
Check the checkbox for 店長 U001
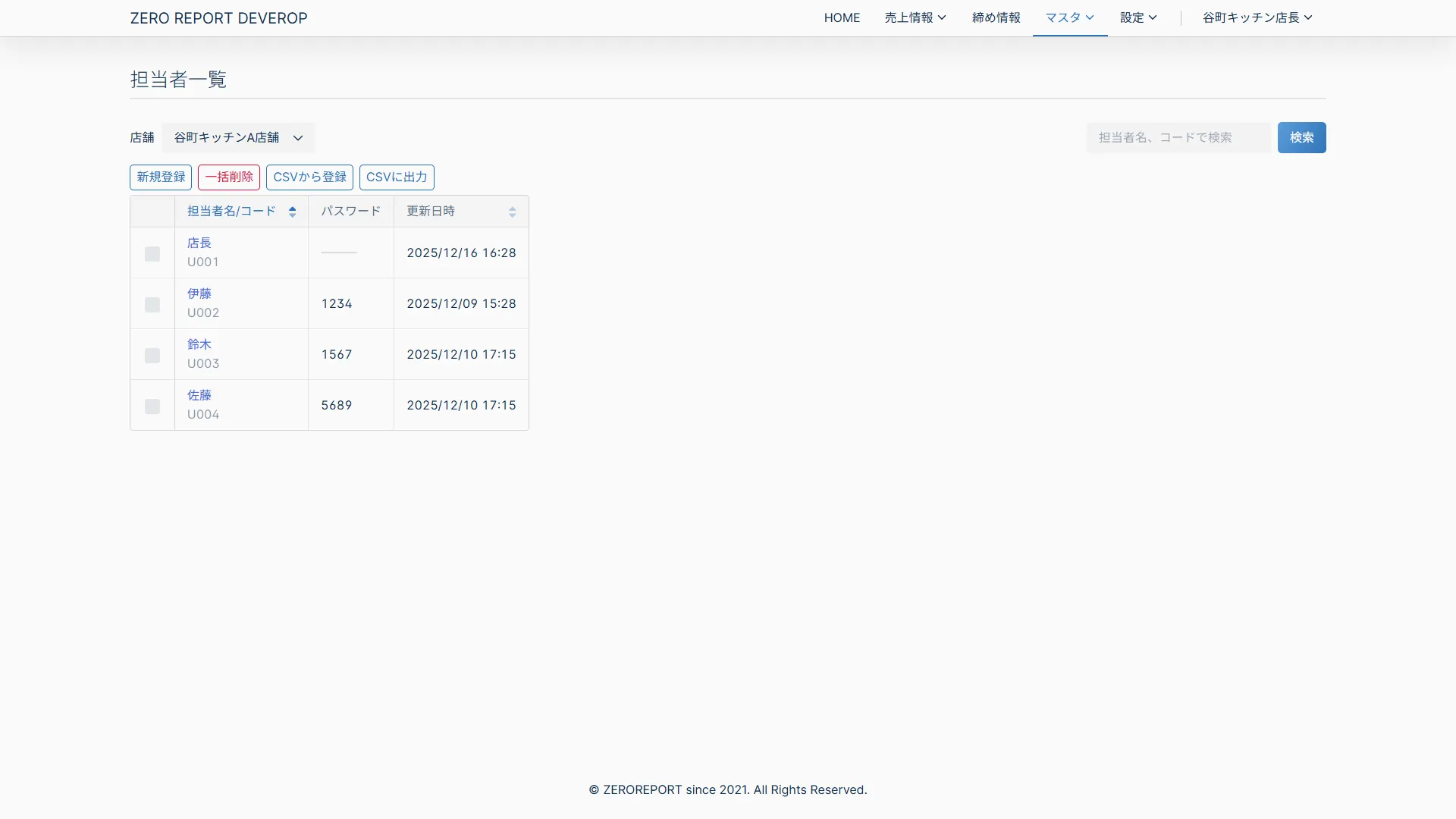coord(152,254)
